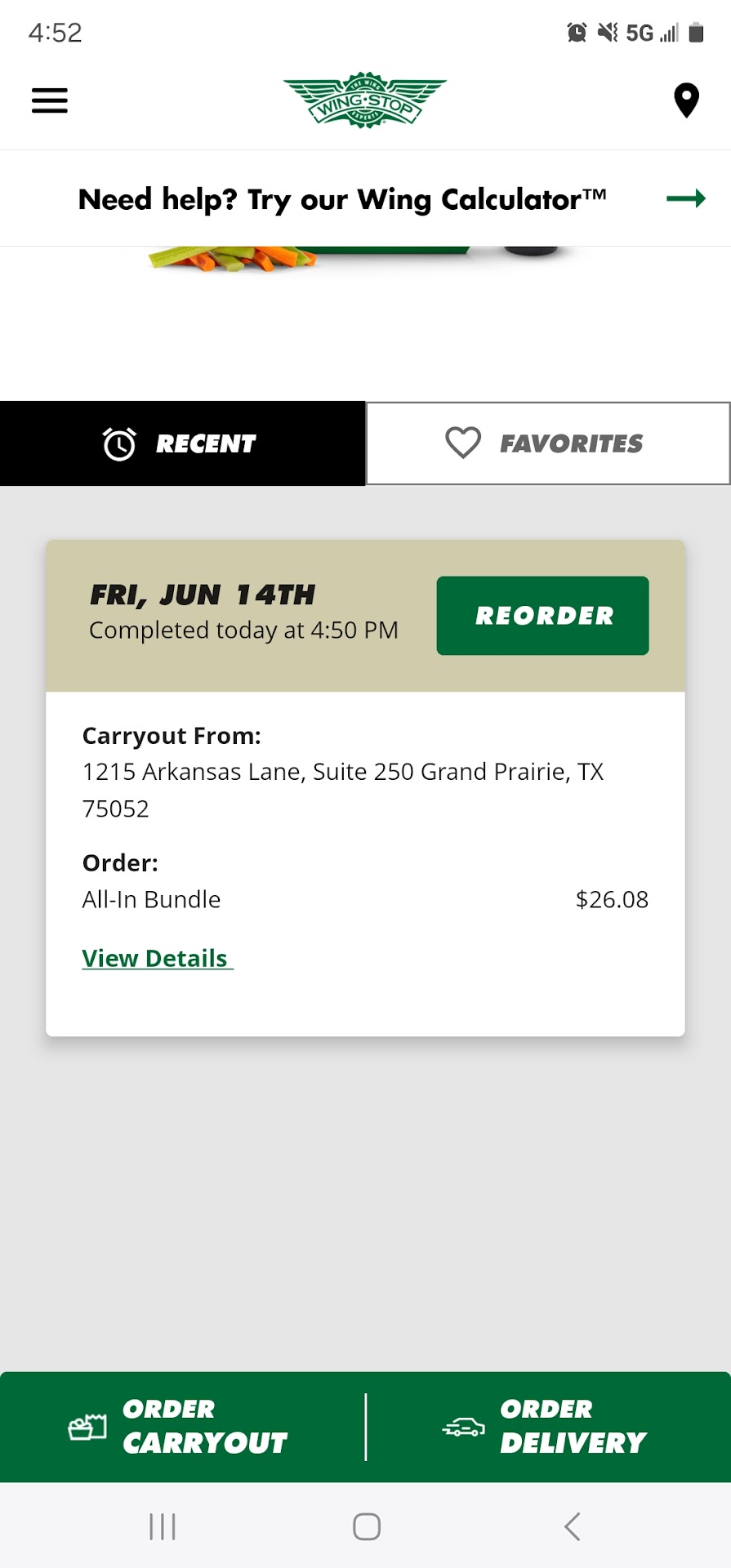
Task: Tap the Wingstop logo
Action: click(x=365, y=100)
